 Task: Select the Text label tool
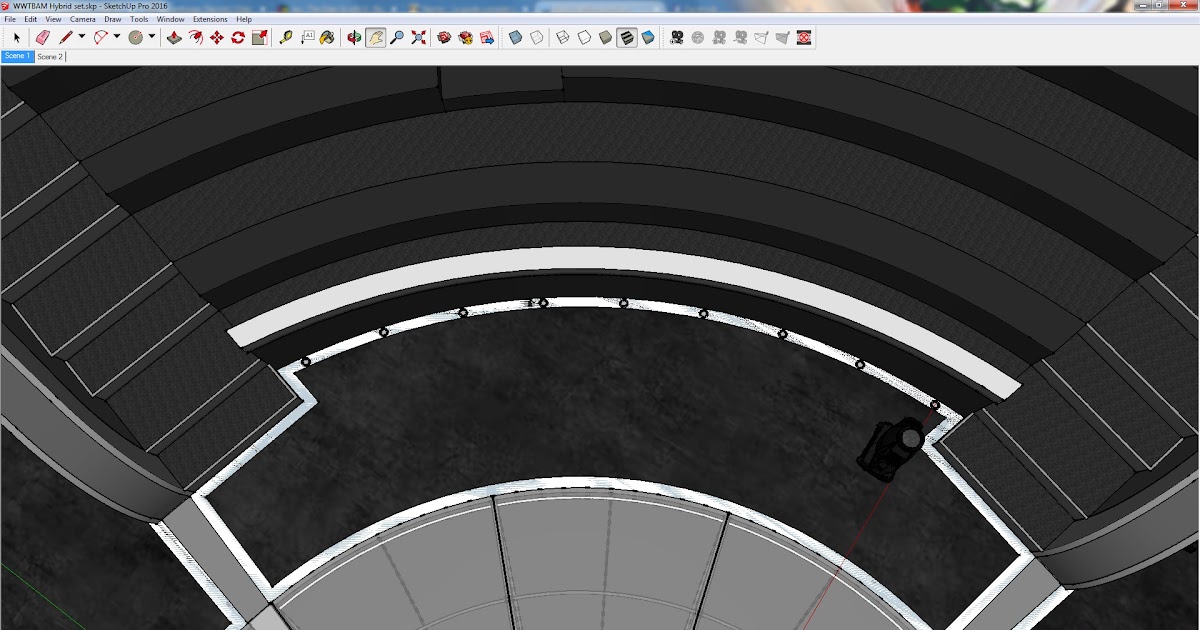tap(308, 38)
